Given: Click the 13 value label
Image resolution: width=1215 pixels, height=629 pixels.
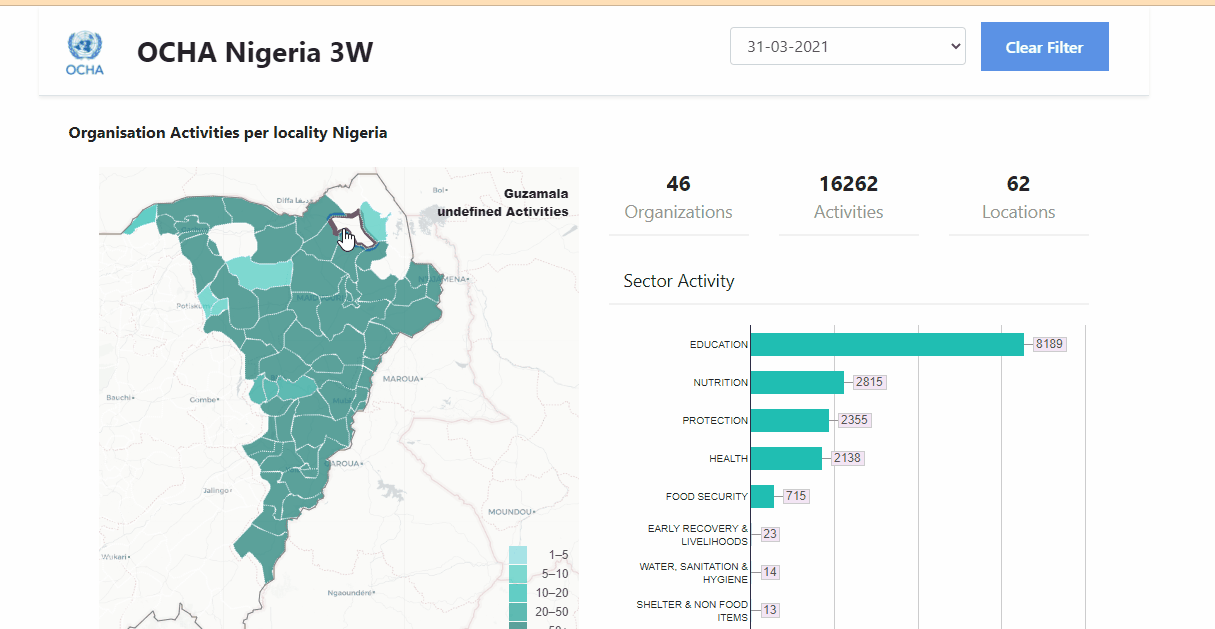Looking at the screenshot, I should tap(770, 610).
